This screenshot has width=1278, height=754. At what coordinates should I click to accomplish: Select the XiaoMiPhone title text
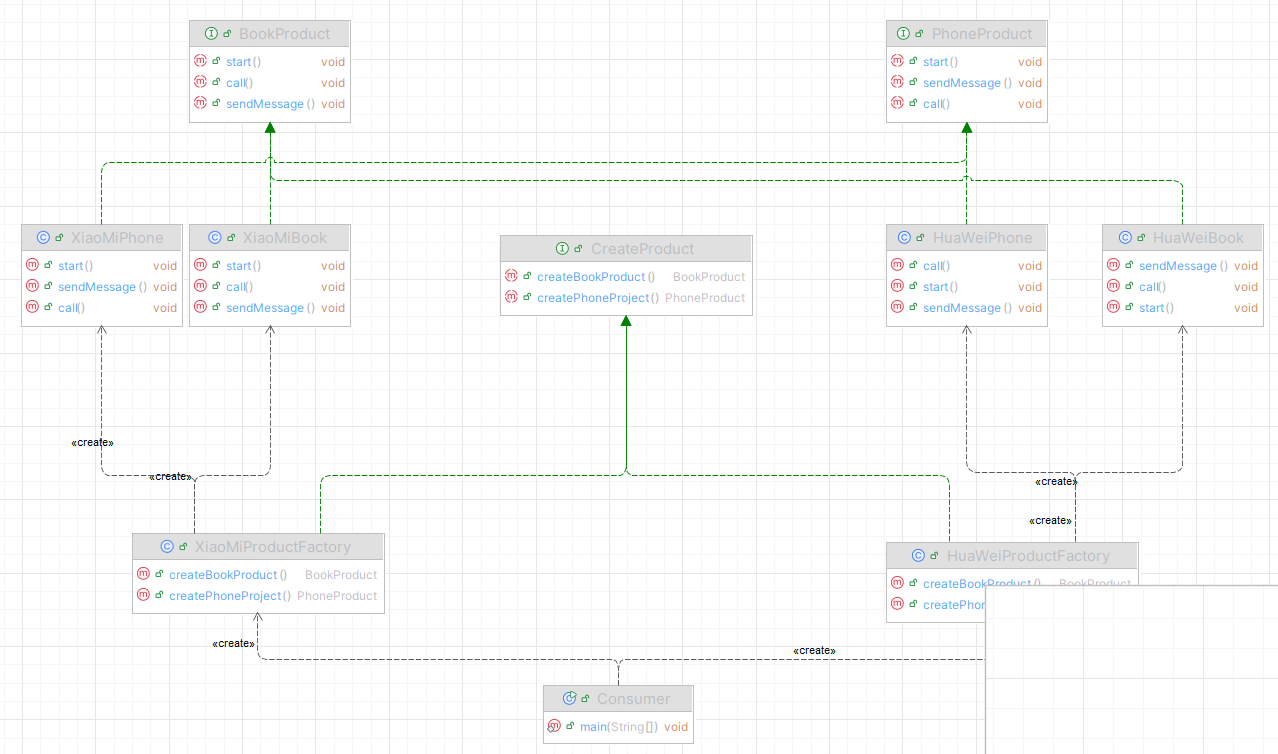[x=117, y=238]
